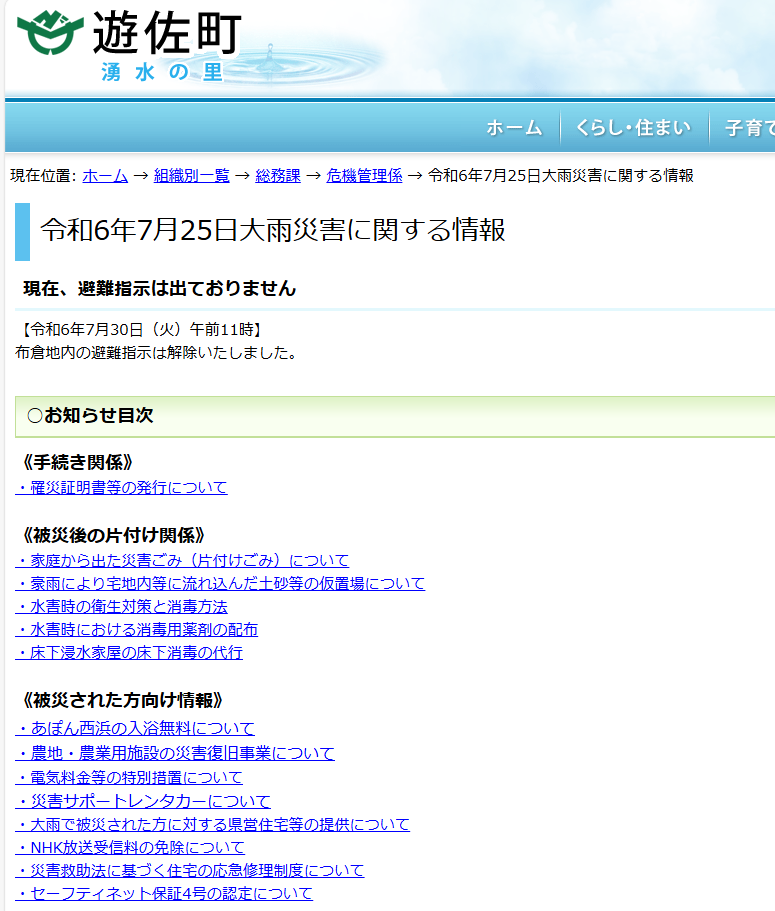Click the 《被災後の片付け関係》 subheading
Screen dimensions: 775x911
pos(114,535)
